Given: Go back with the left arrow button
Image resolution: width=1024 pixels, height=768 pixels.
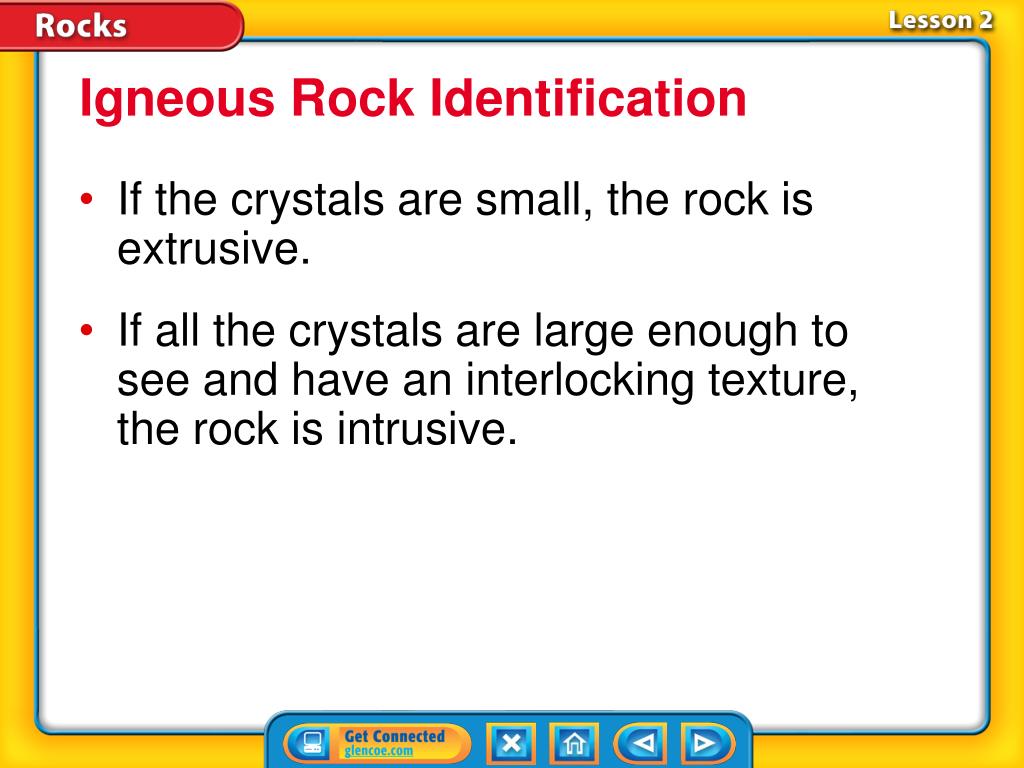Looking at the screenshot, I should 641,743.
